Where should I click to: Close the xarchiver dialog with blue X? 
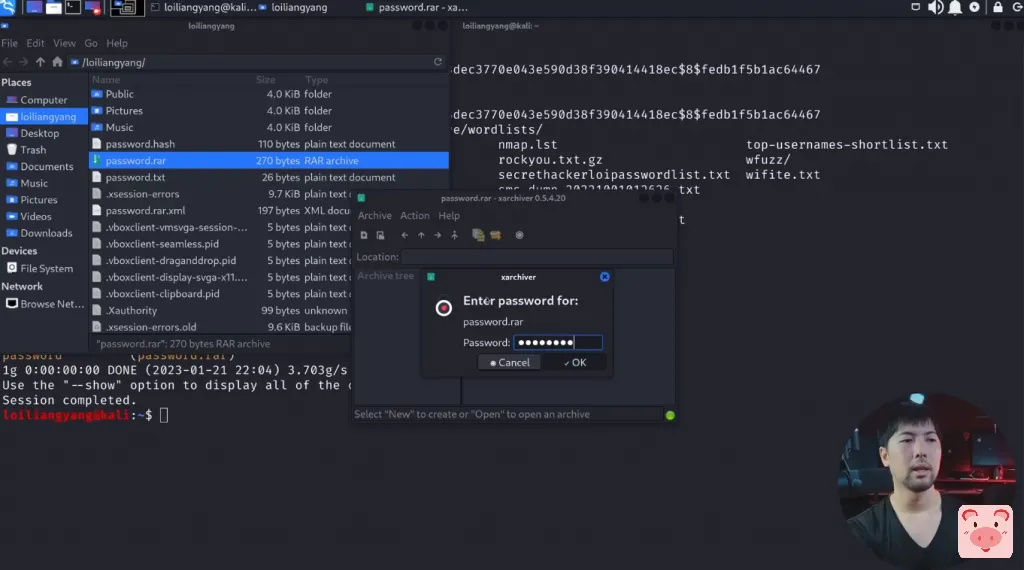[x=605, y=277]
